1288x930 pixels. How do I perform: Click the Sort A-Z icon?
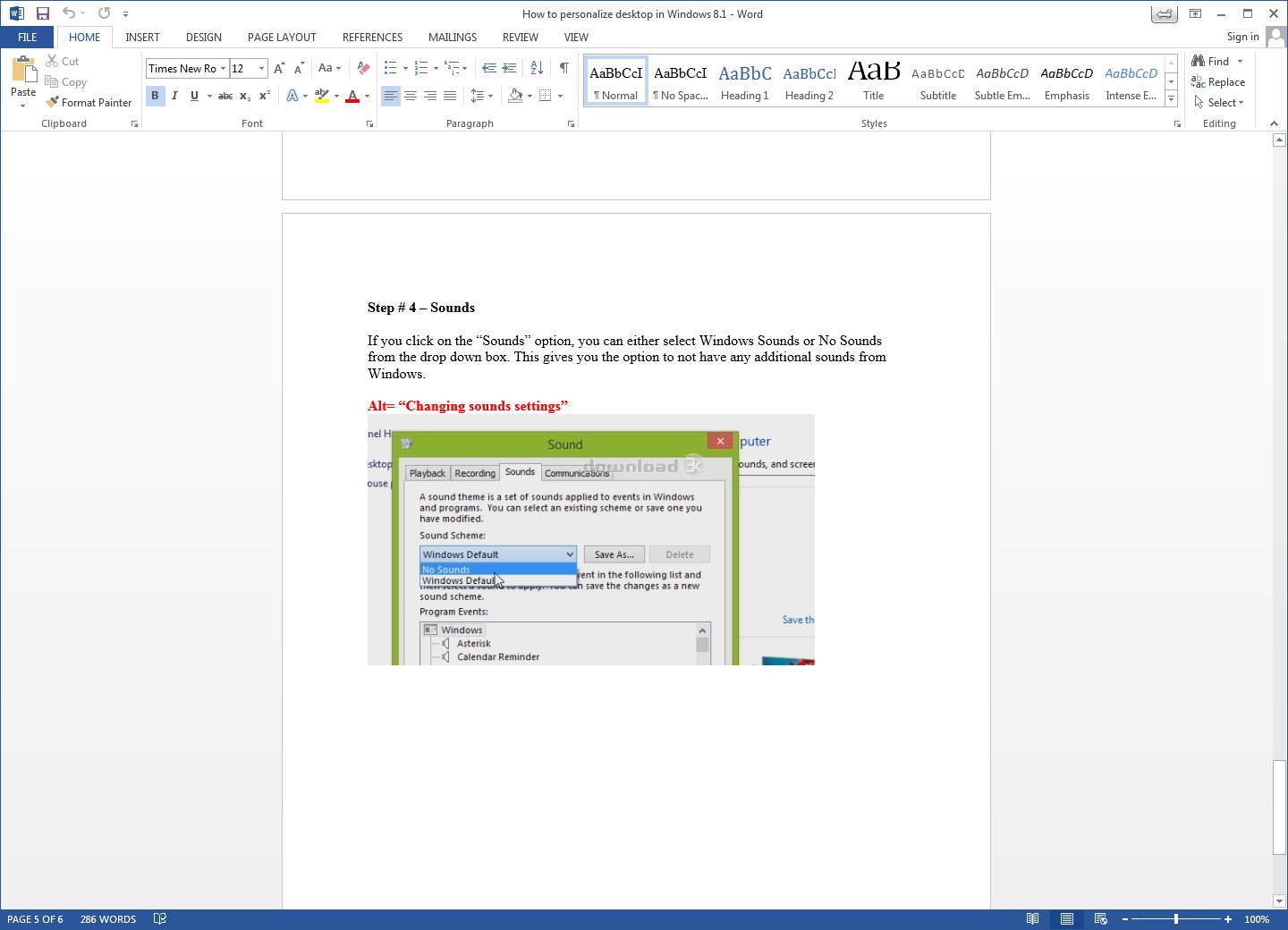click(x=537, y=68)
